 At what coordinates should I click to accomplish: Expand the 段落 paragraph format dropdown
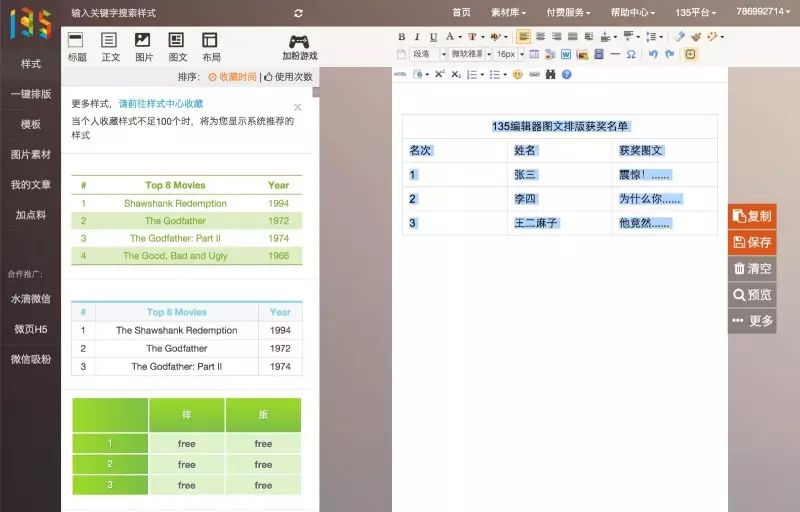tap(427, 54)
